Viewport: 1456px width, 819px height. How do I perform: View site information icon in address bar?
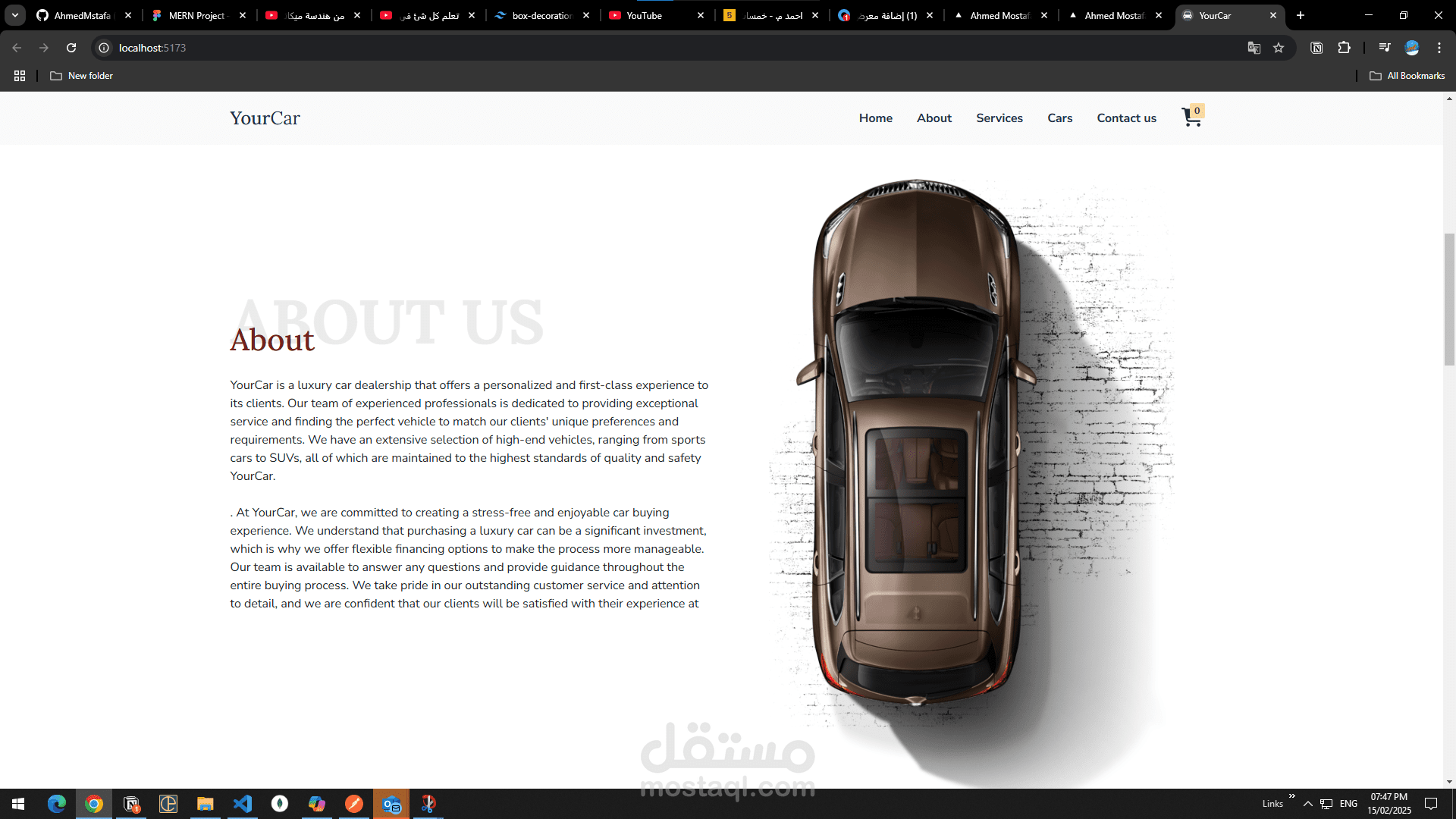click(104, 48)
